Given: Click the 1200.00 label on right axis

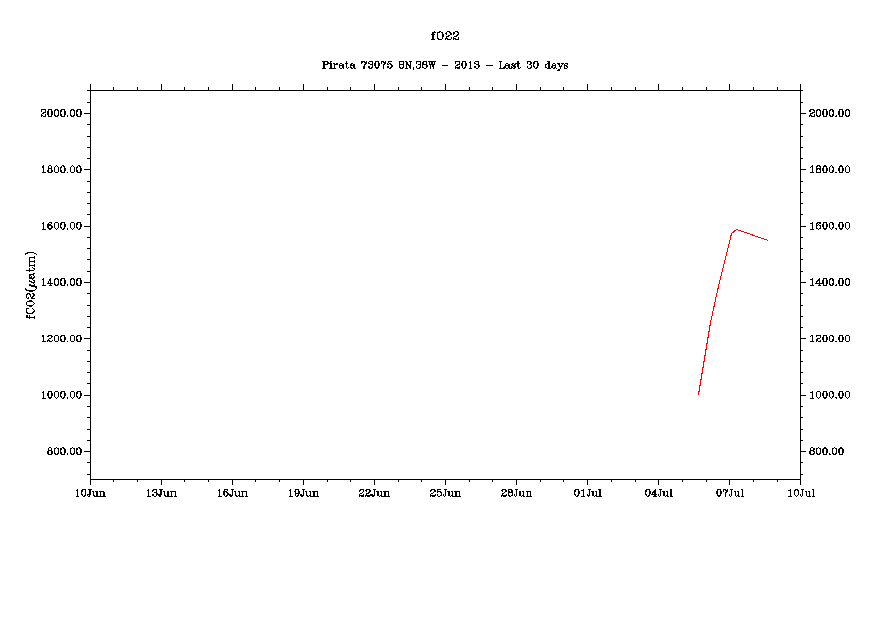Looking at the screenshot, I should (x=829, y=339).
